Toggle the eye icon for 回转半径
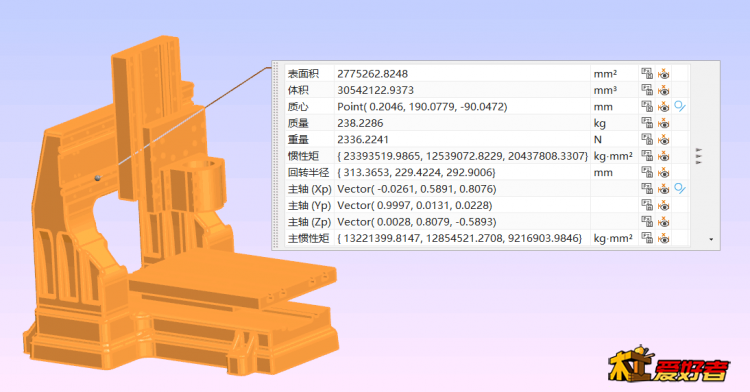This screenshot has width=750, height=392. pos(663,172)
